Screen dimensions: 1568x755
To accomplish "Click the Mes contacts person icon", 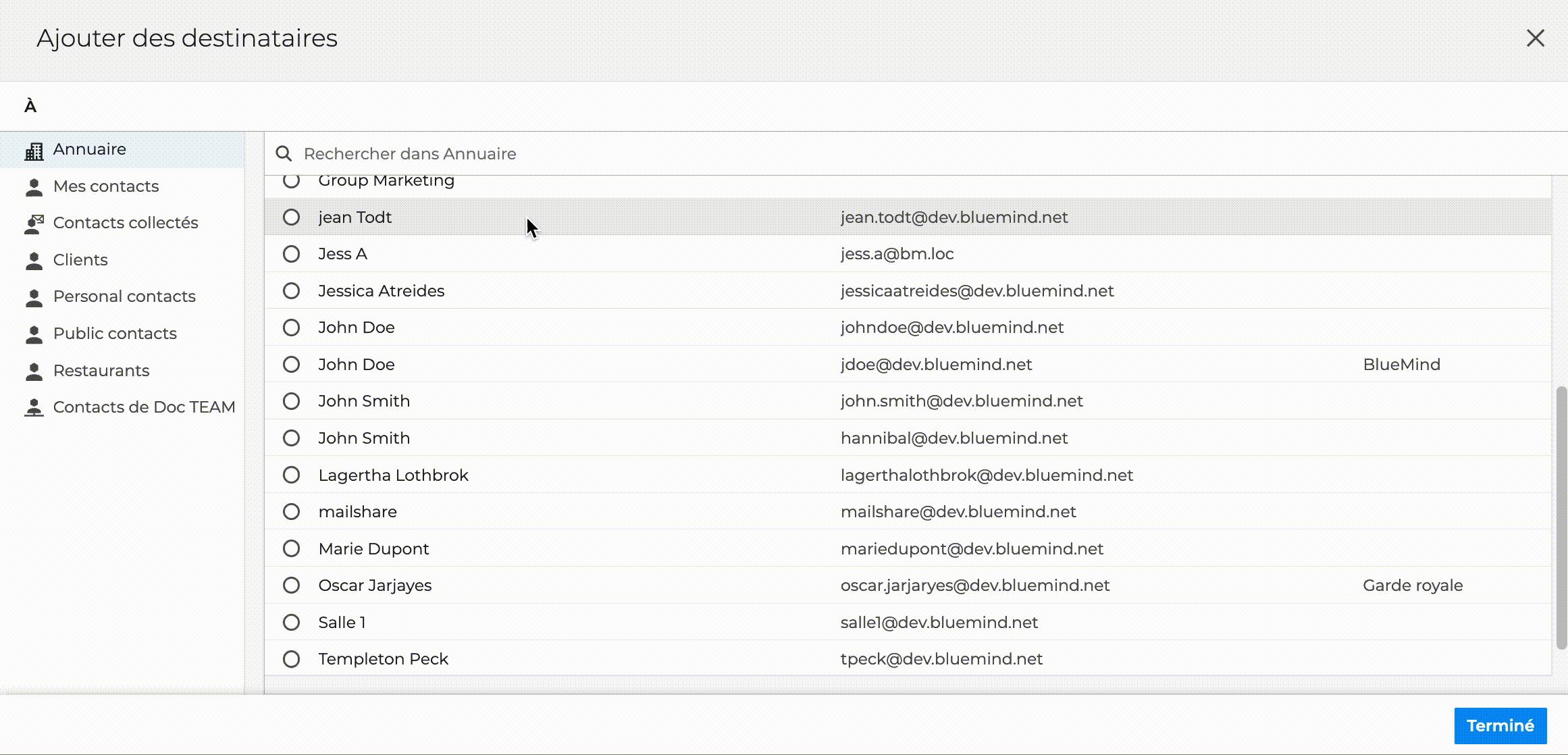I will (34, 187).
